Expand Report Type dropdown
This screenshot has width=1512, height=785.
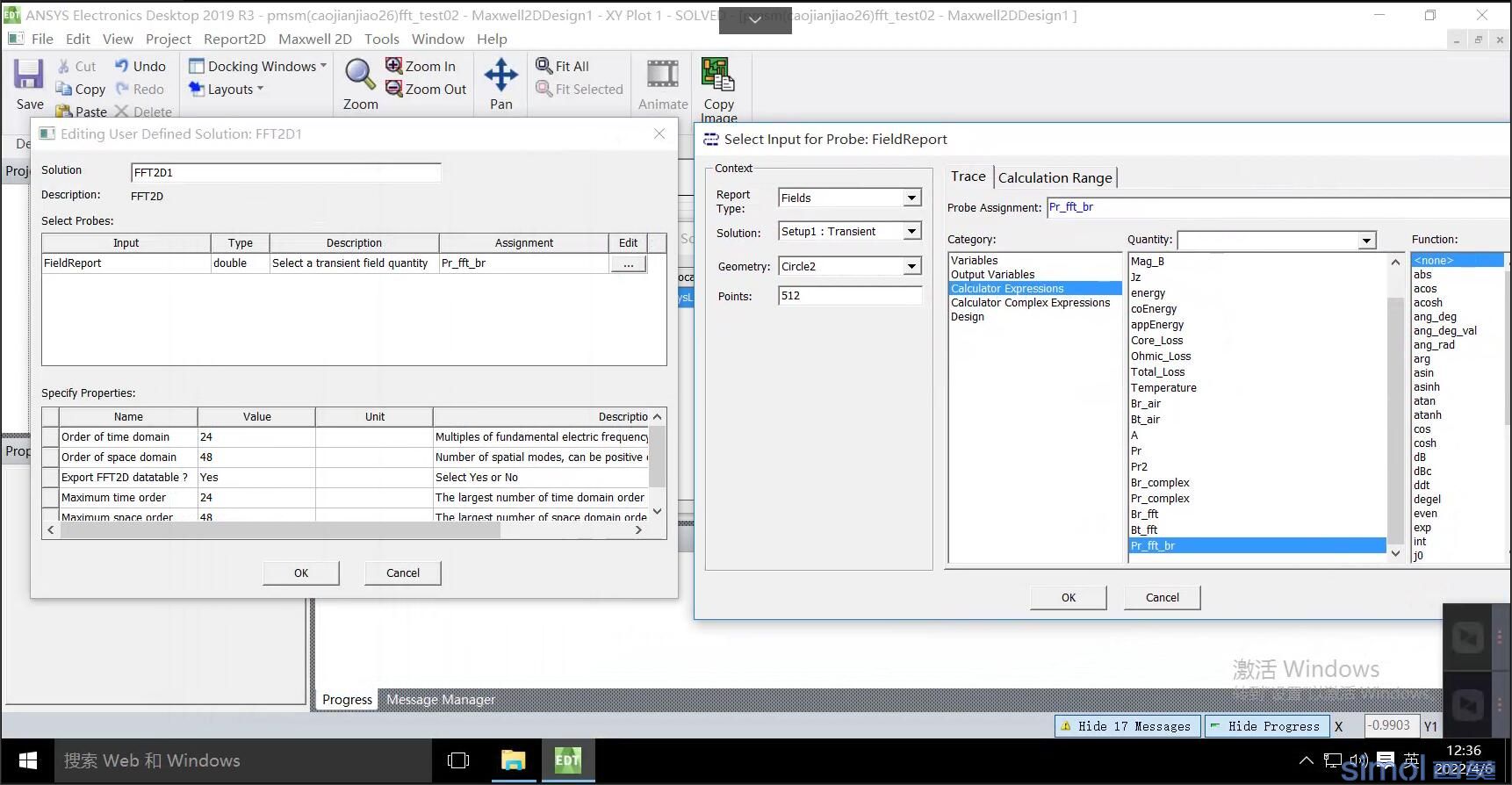911,198
